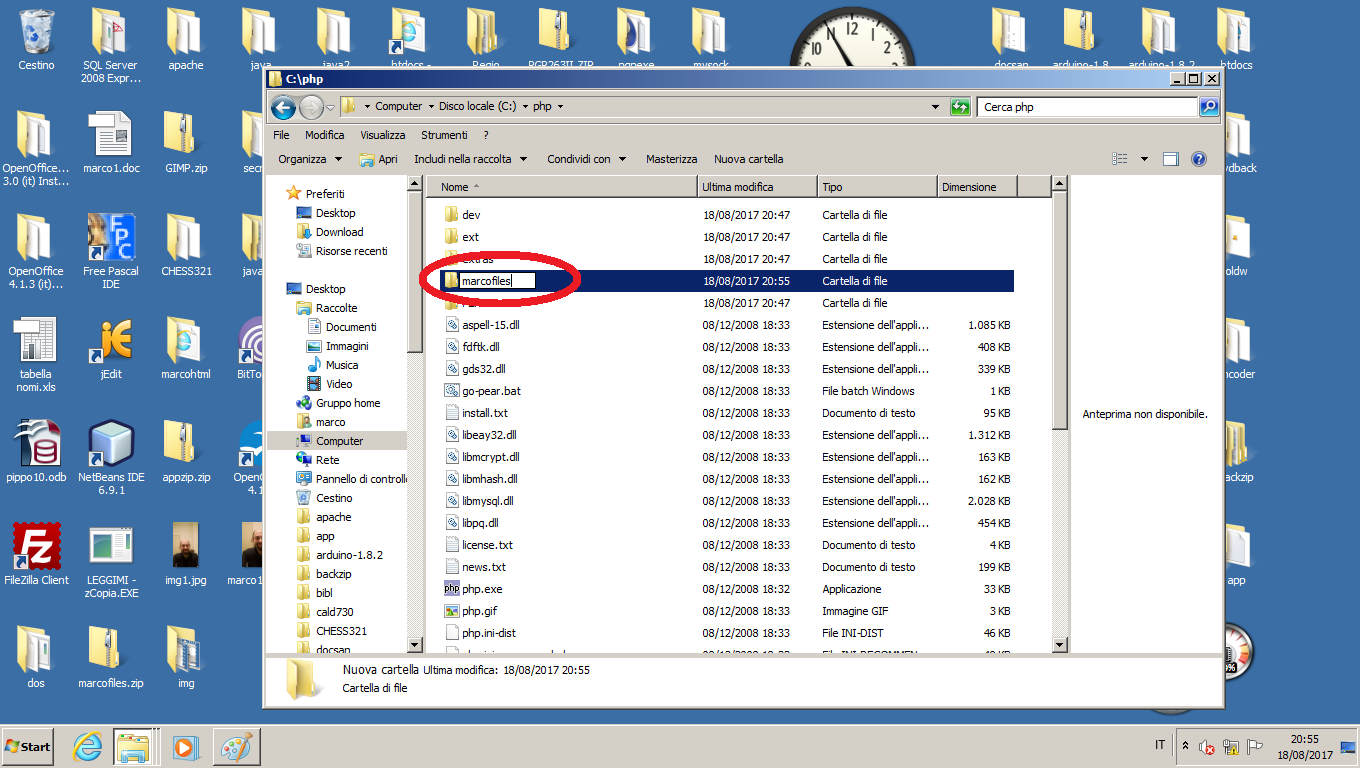Open the Strumenti menu
1360x768 pixels.
coord(444,135)
